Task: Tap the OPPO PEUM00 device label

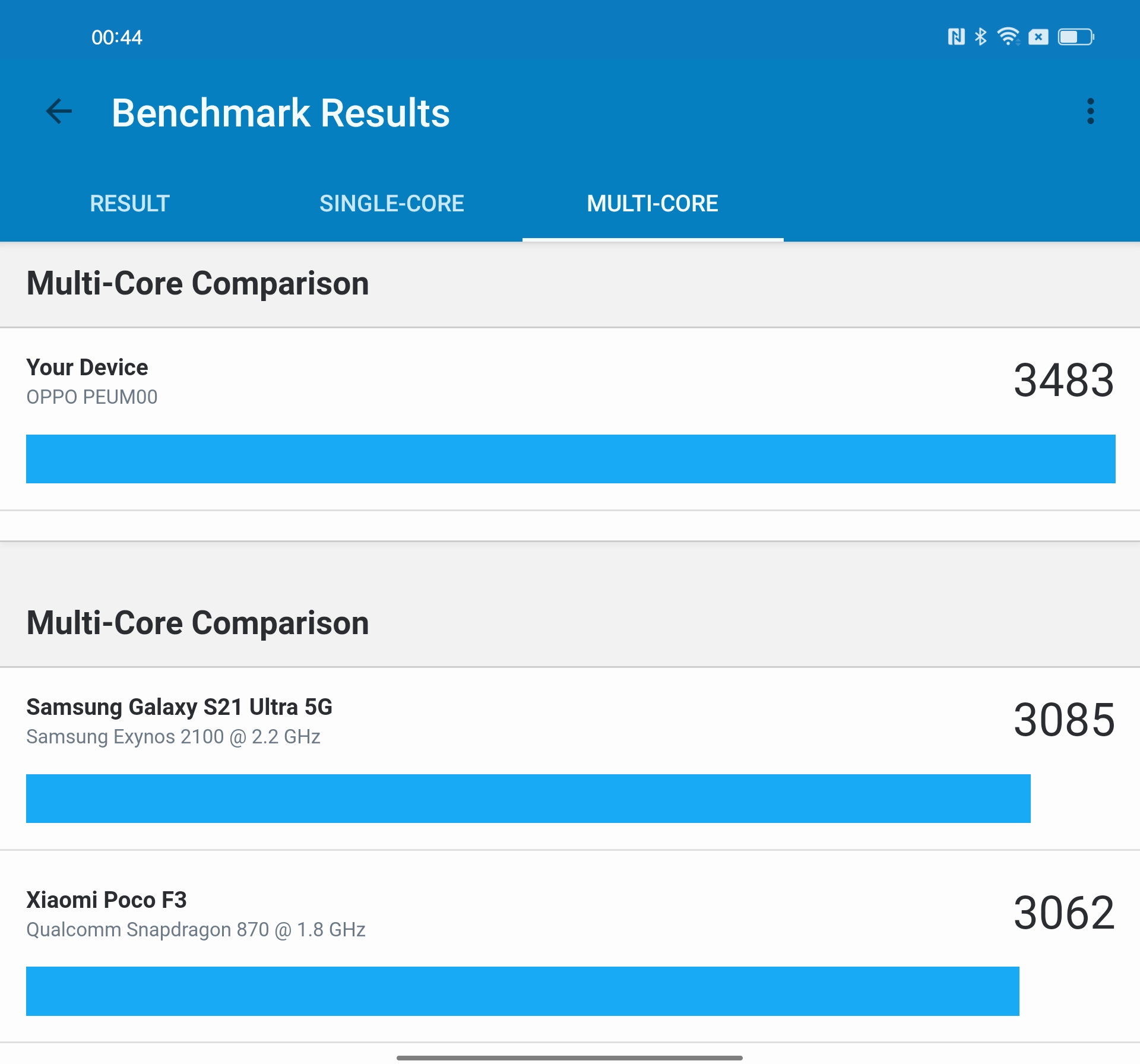Action: 92,397
